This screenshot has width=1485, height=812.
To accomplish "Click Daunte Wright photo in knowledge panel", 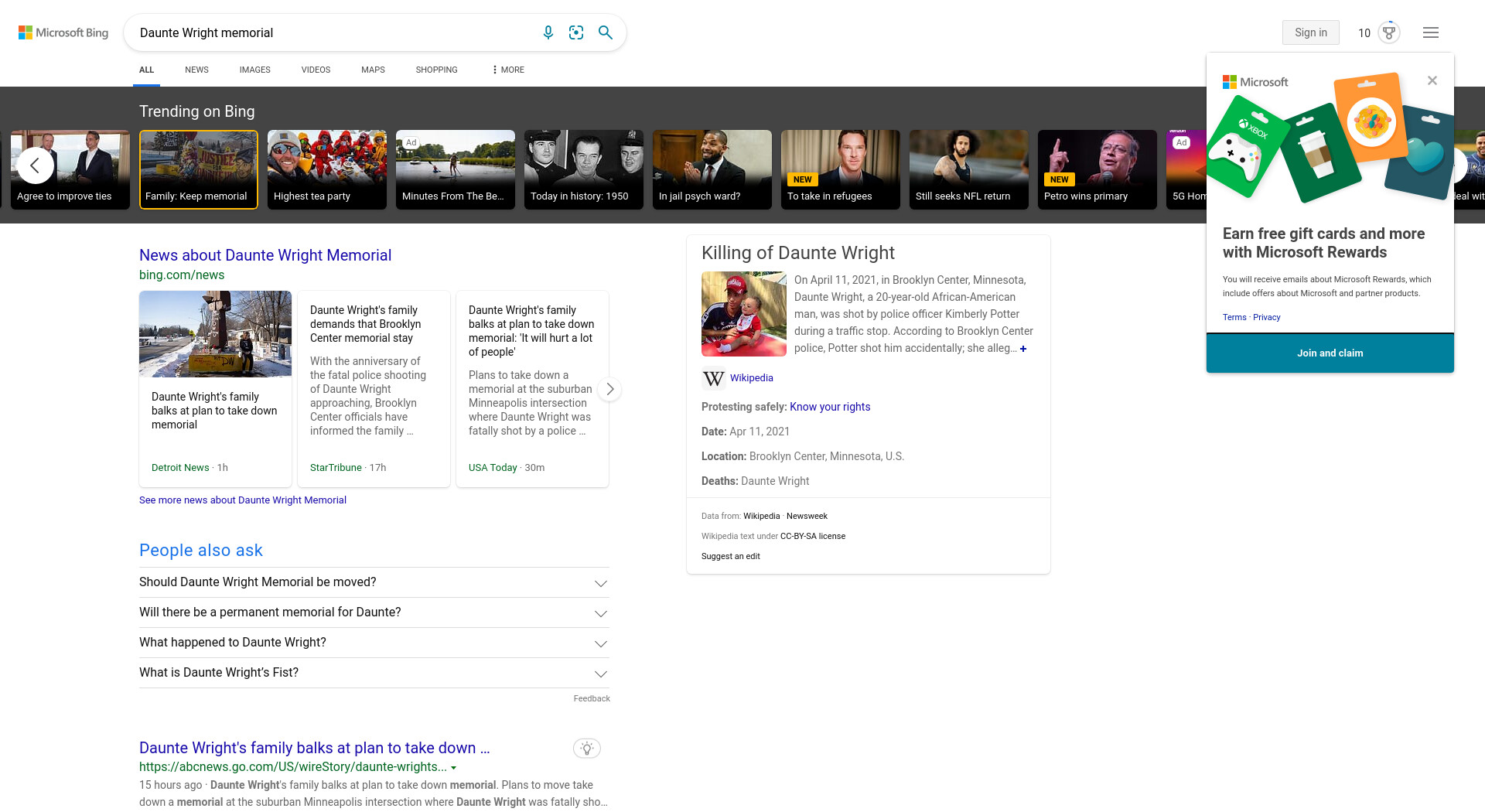I will click(x=744, y=314).
